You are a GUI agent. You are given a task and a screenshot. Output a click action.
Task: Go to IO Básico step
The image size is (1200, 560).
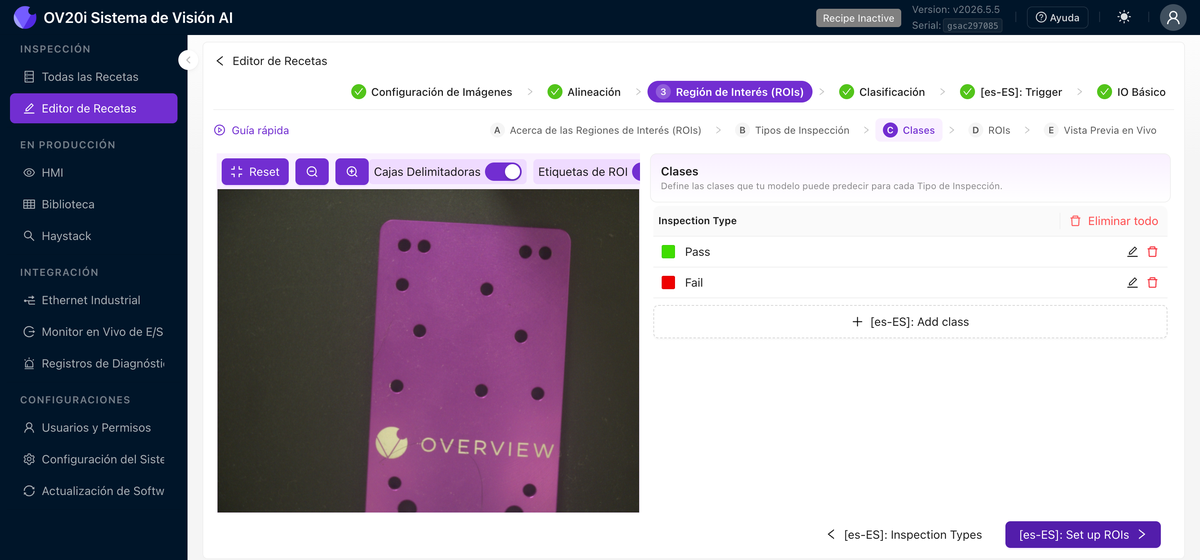point(1131,92)
